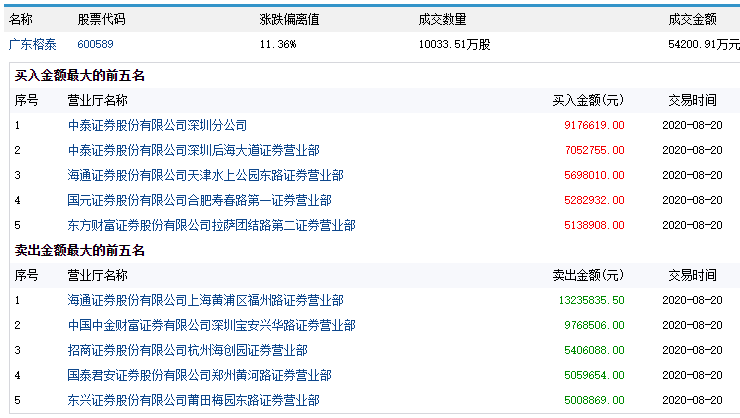Click the 卖出金额(元) column header

(x=588, y=275)
